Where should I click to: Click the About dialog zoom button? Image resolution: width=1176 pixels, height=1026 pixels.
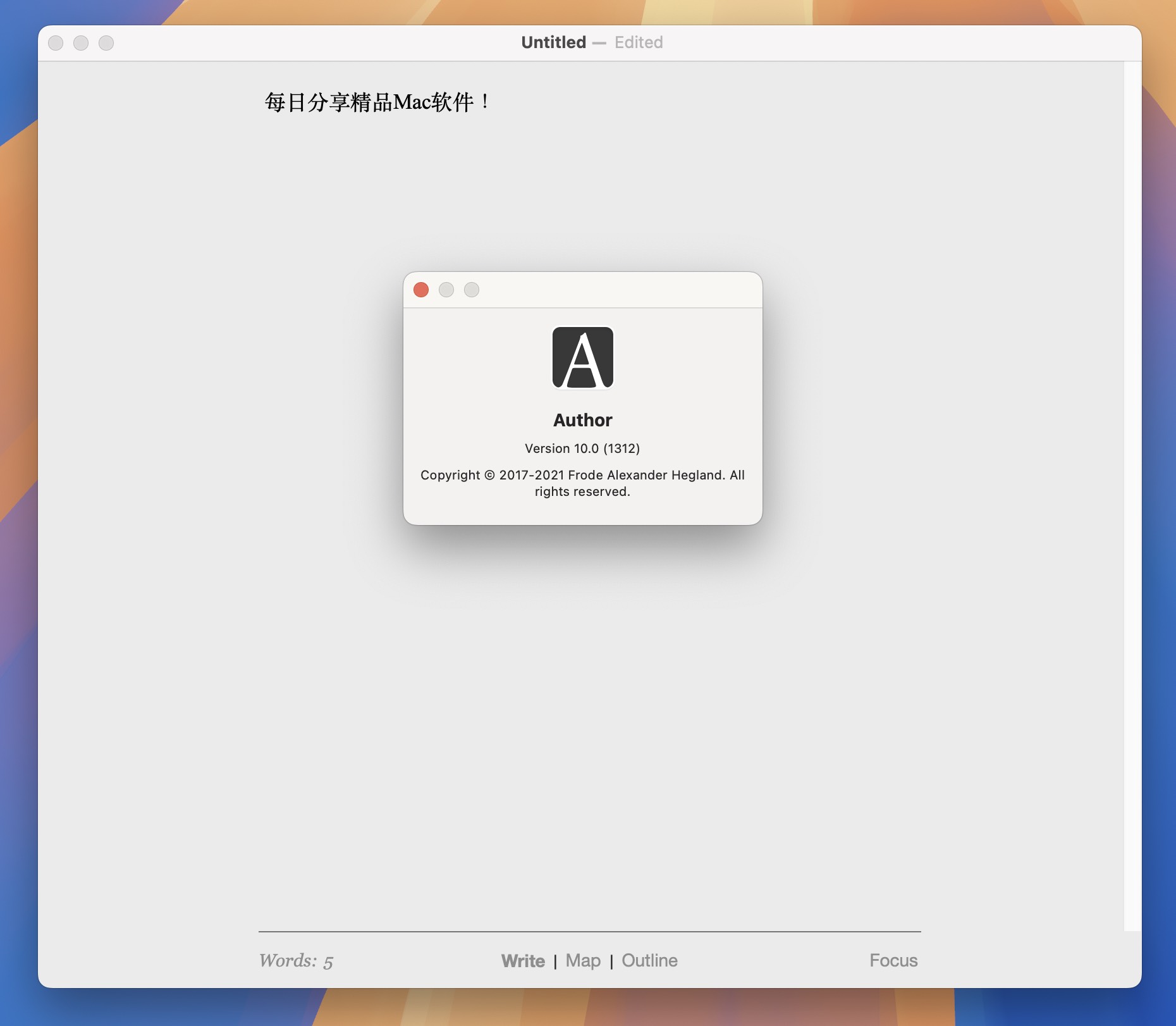[x=472, y=290]
